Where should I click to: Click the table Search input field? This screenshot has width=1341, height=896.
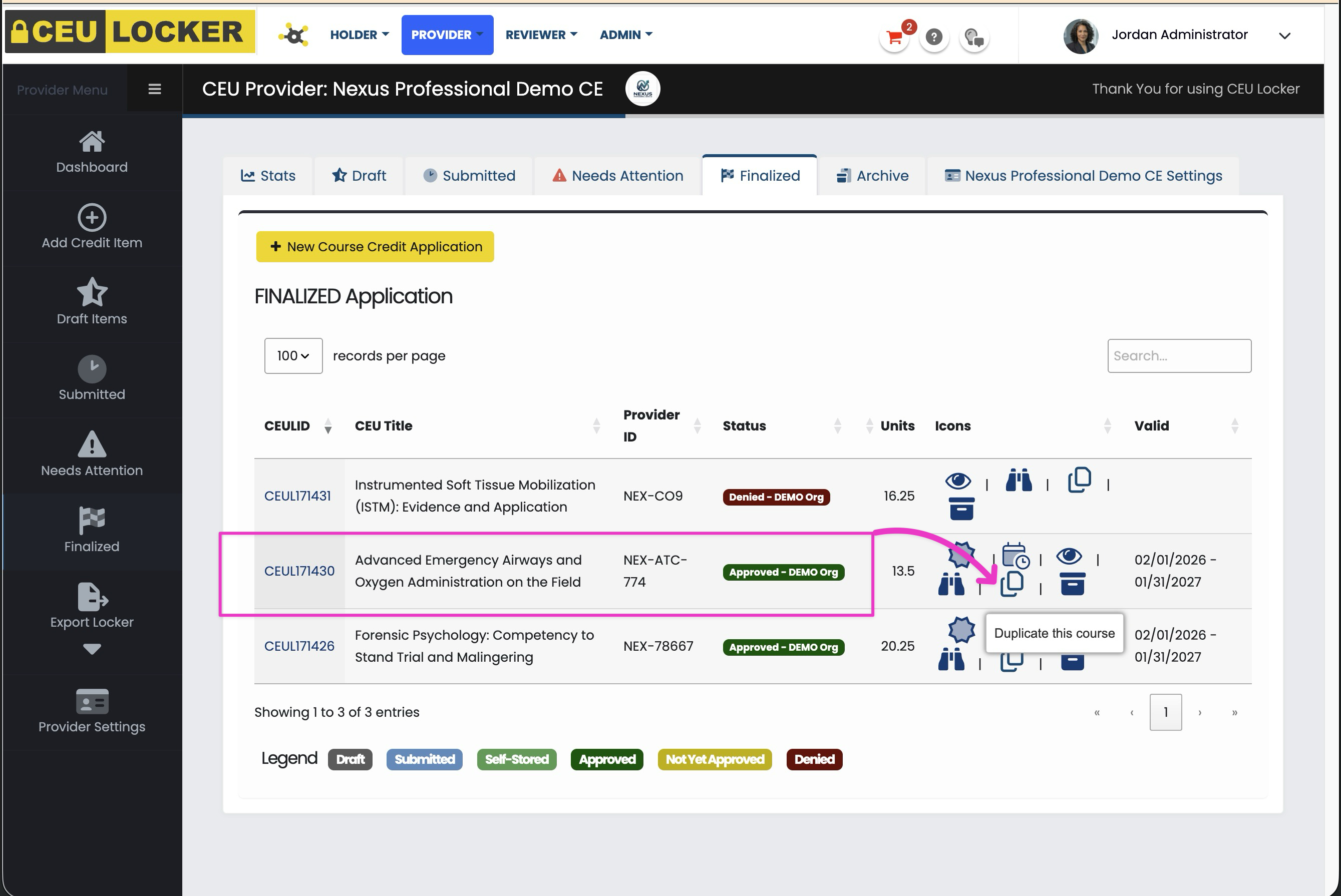pyautogui.click(x=1179, y=356)
